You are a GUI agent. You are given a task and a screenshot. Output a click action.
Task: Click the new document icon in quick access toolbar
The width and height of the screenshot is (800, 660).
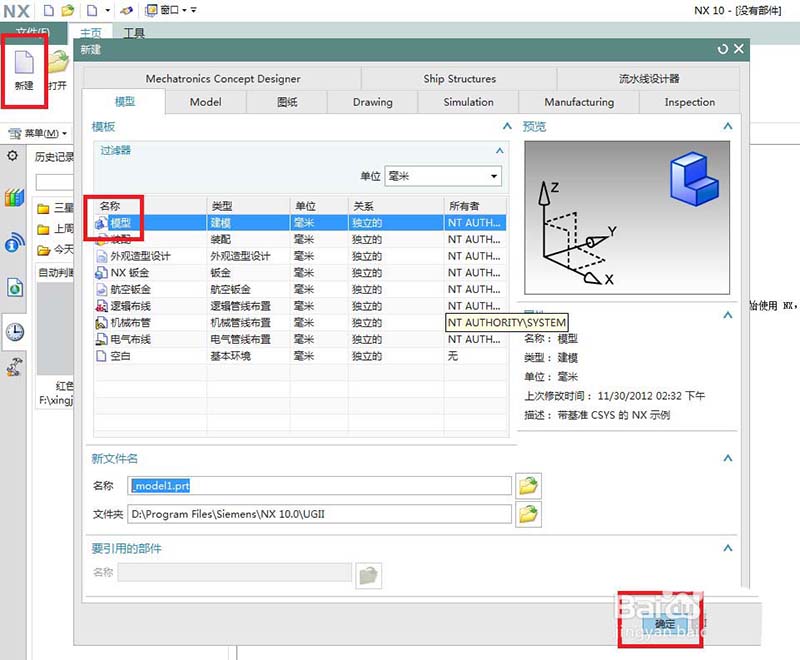[x=48, y=10]
